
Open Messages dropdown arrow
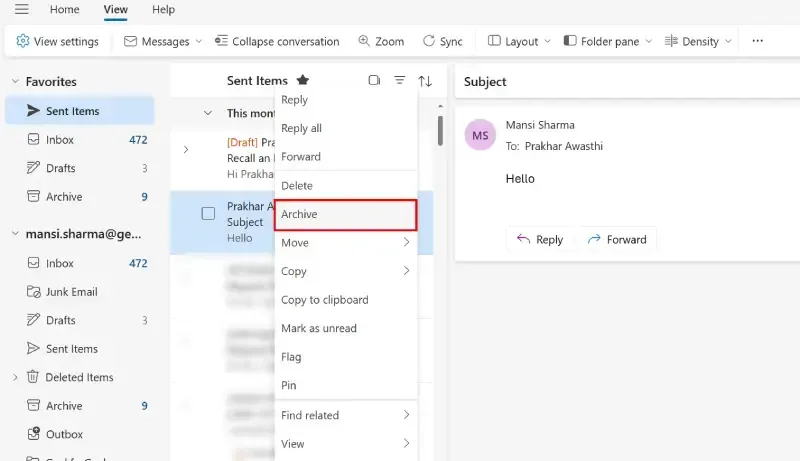coord(199,41)
